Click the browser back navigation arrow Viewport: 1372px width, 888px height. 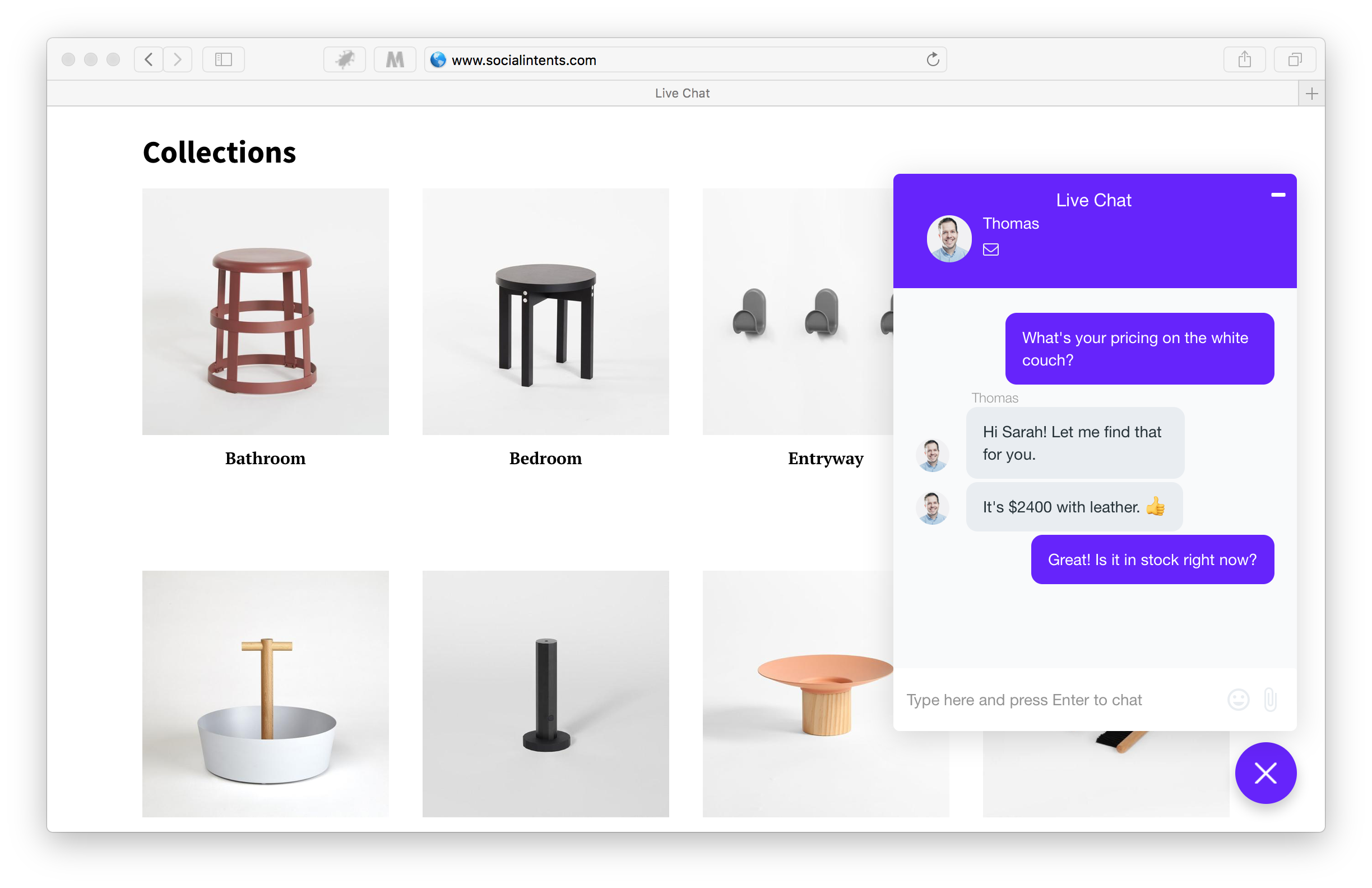pyautogui.click(x=147, y=59)
